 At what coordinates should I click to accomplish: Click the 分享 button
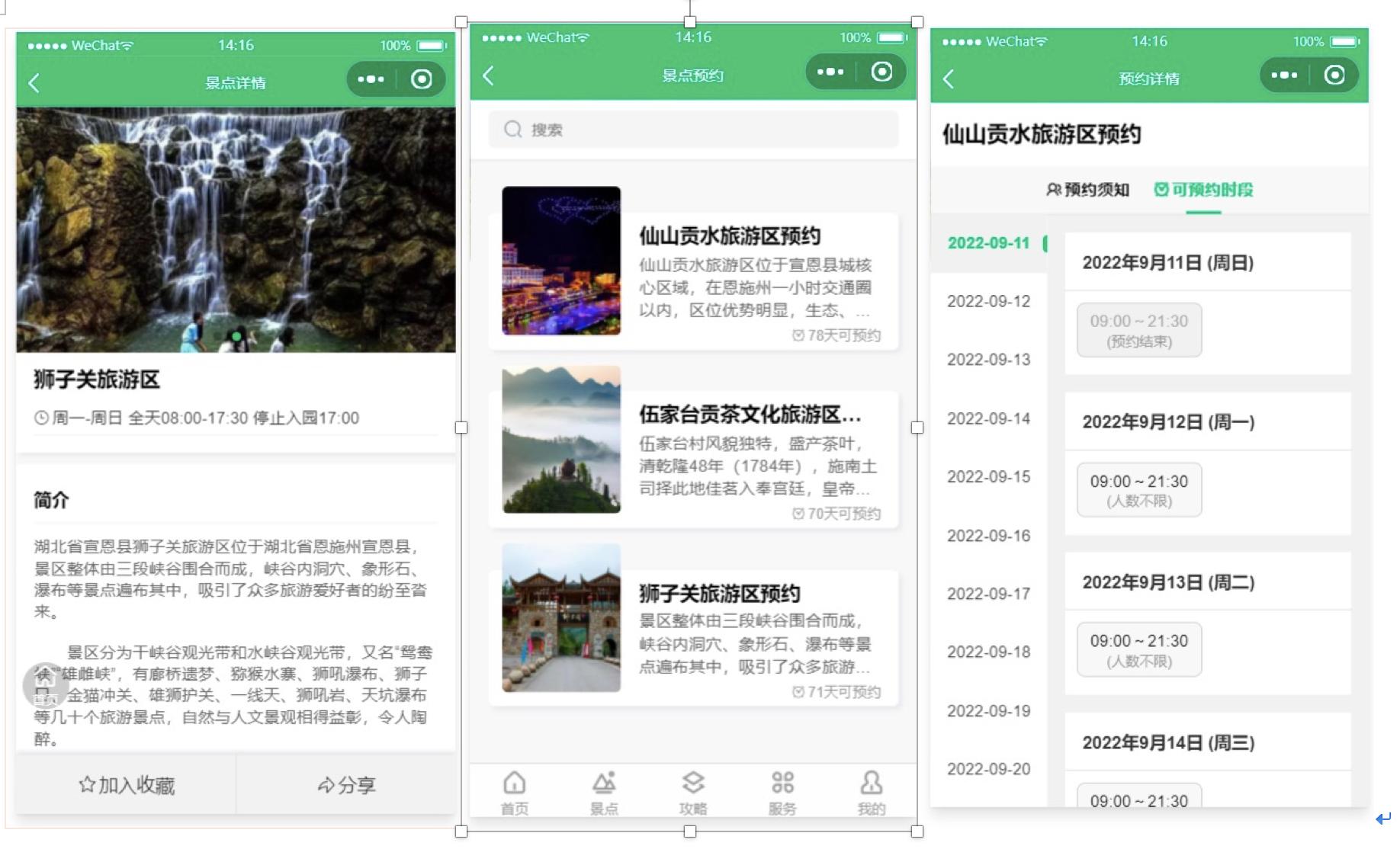coord(347,784)
